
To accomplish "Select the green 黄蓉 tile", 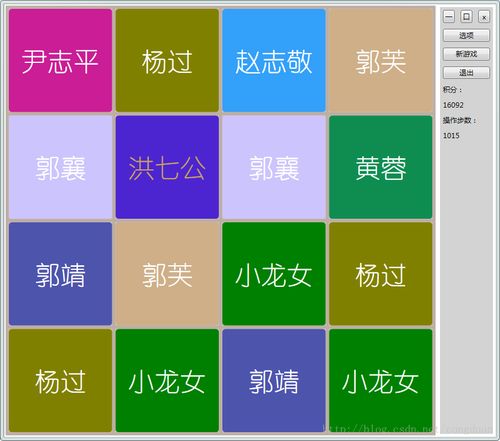I will (380, 167).
